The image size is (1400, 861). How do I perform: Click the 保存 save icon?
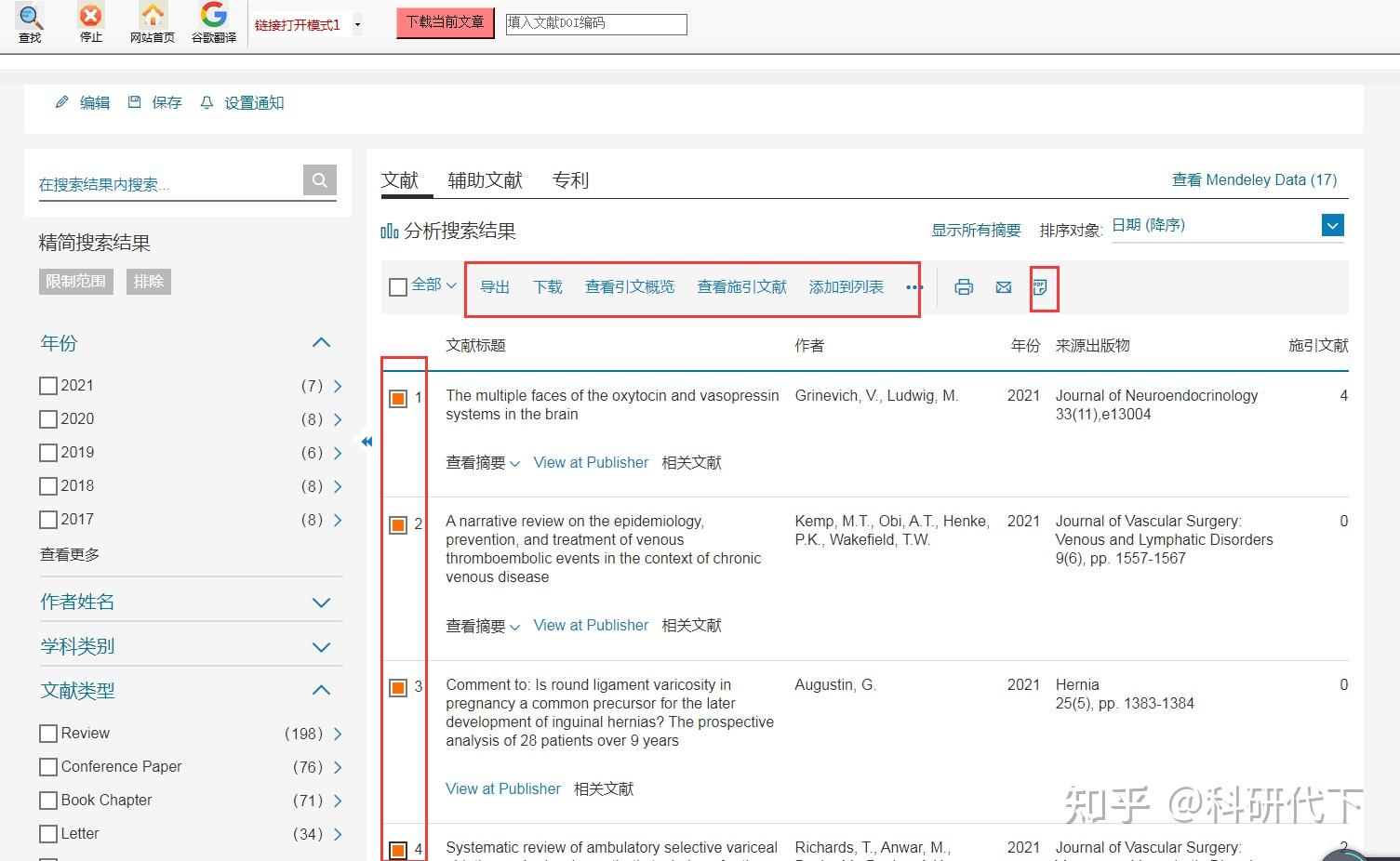pos(135,102)
